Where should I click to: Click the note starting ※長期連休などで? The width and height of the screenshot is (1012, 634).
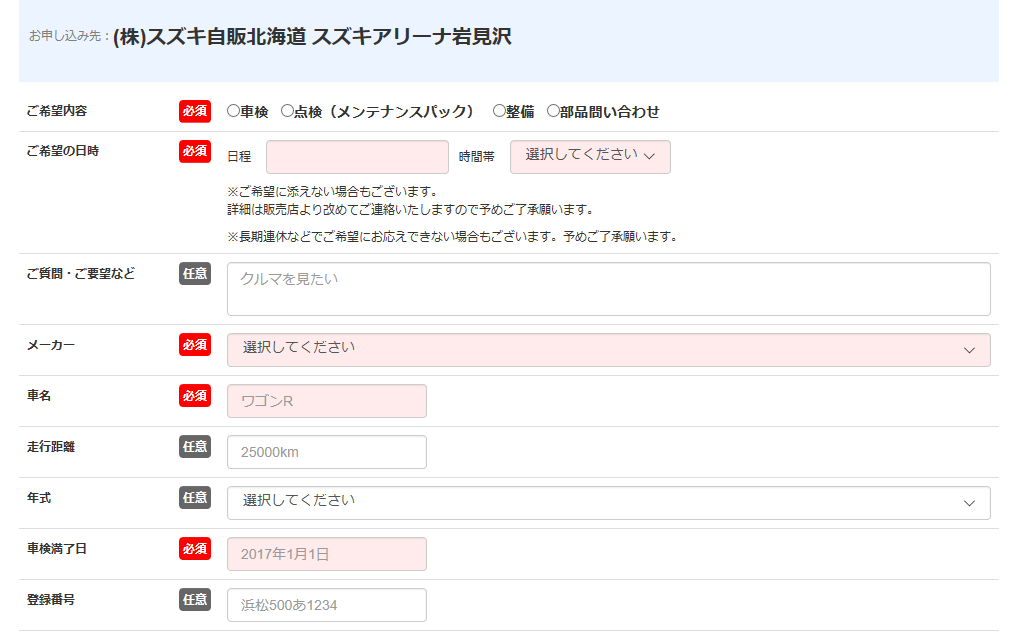[x=454, y=237]
